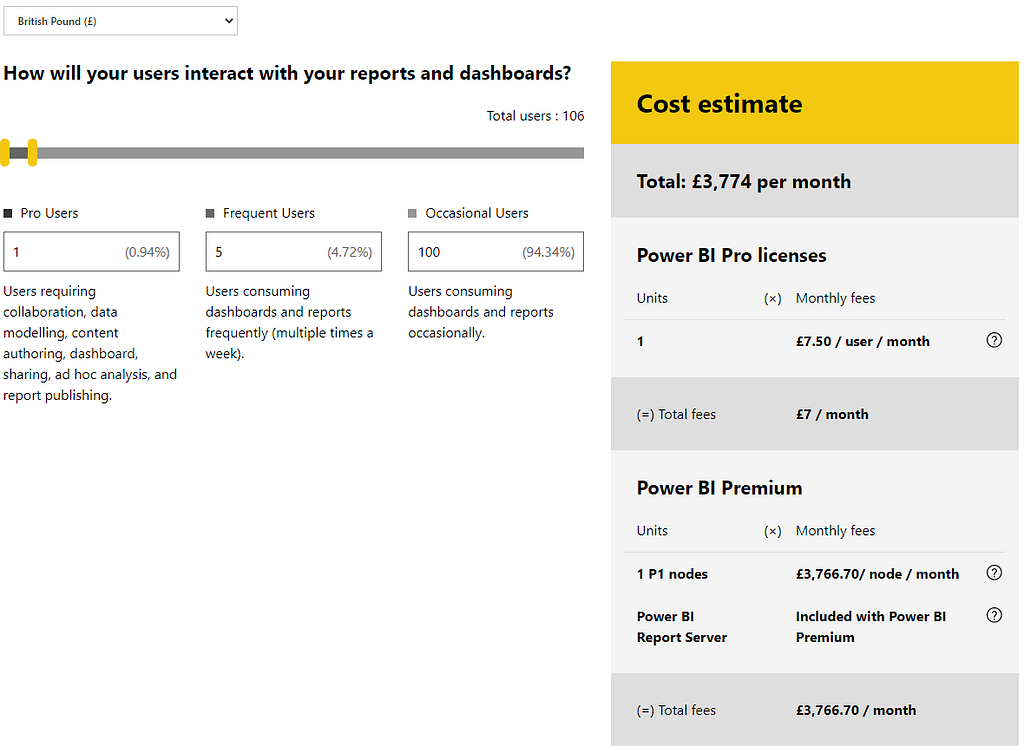The width and height of the screenshot is (1024, 746).
Task: Click the Pro Users legend square
Action: click(8, 213)
